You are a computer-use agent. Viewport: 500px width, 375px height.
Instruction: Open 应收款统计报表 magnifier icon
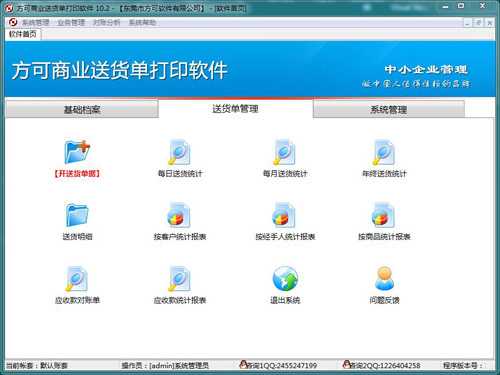(x=179, y=279)
